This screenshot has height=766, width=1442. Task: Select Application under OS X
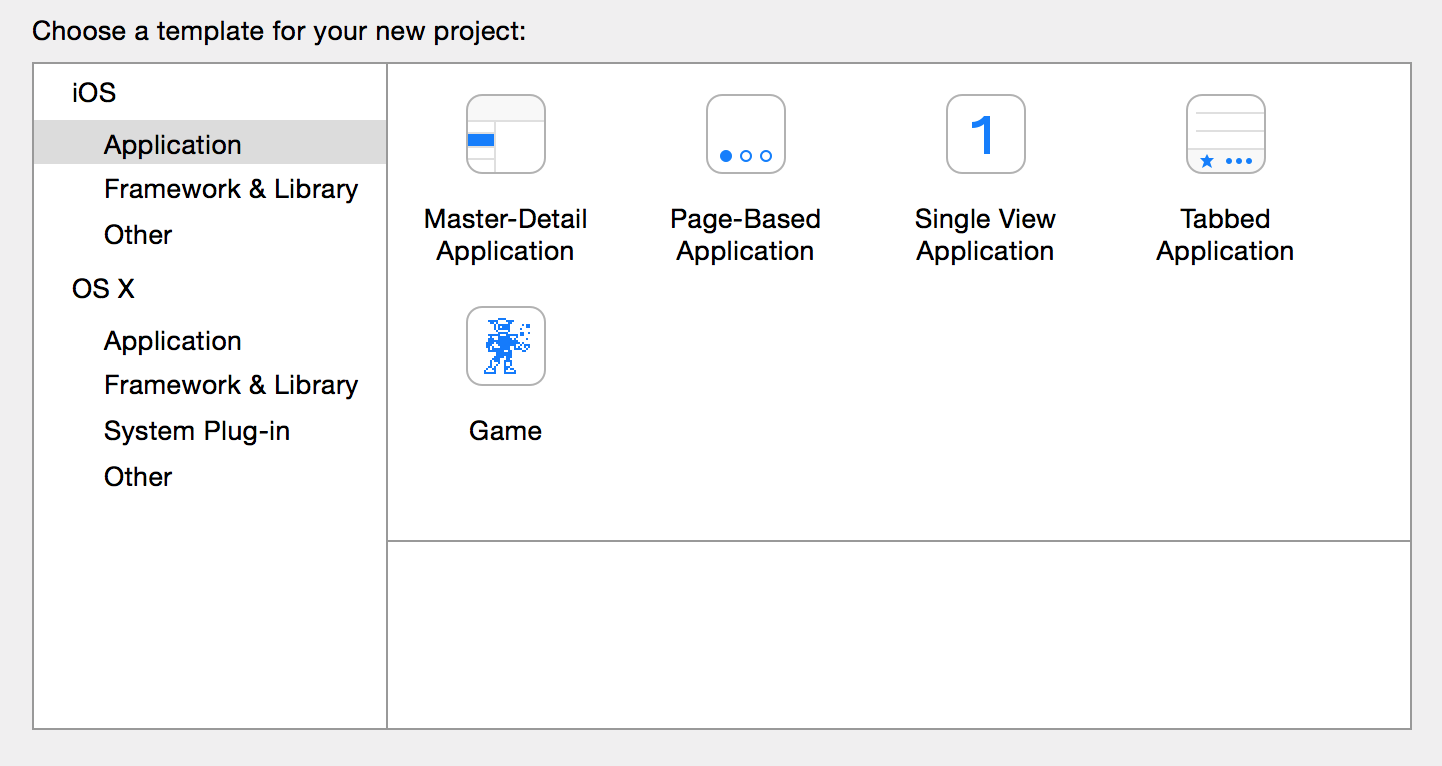click(173, 341)
